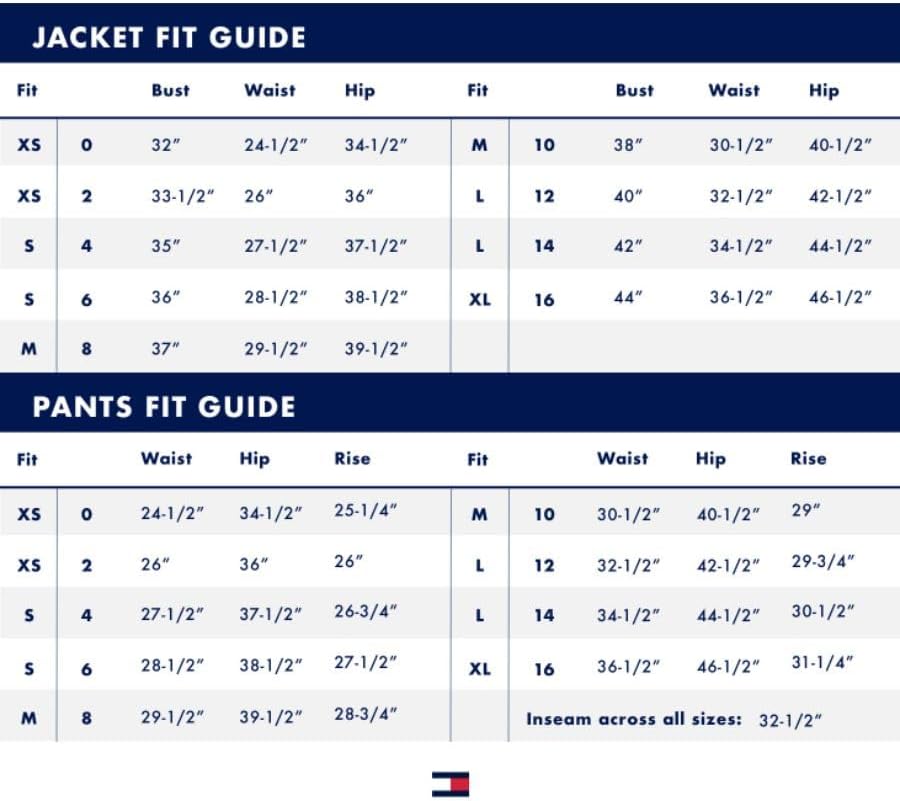This screenshot has height=801, width=900.
Task: Select the 32-1/2" inseam measurement value
Action: click(790, 720)
